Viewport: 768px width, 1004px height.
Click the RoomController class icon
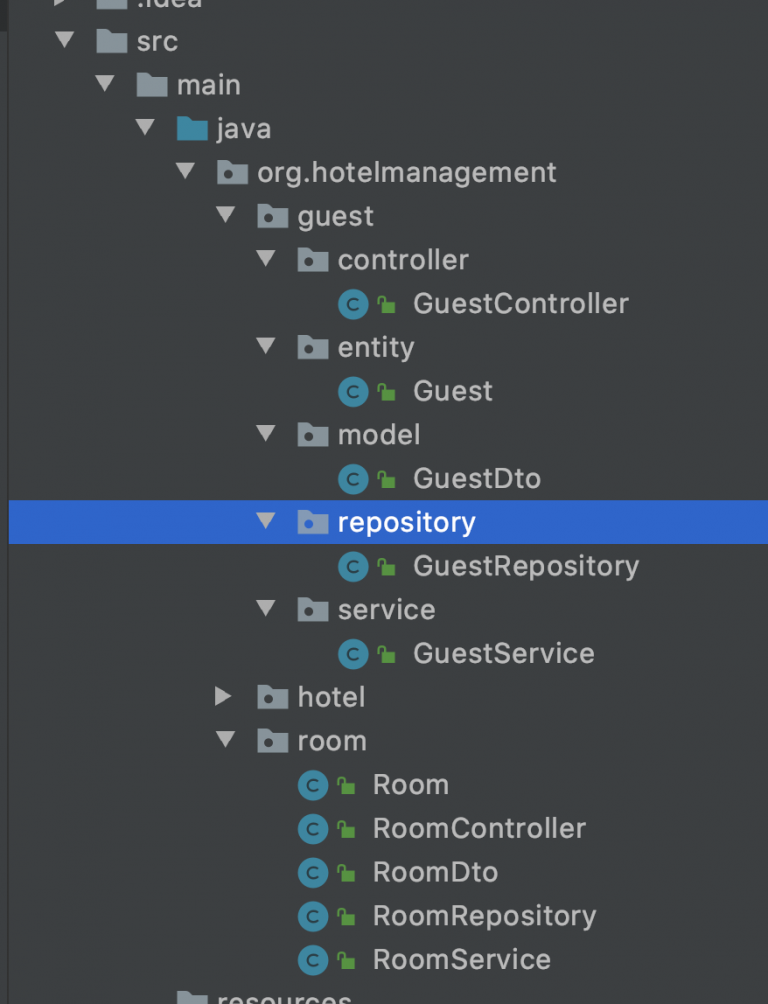coord(313,828)
